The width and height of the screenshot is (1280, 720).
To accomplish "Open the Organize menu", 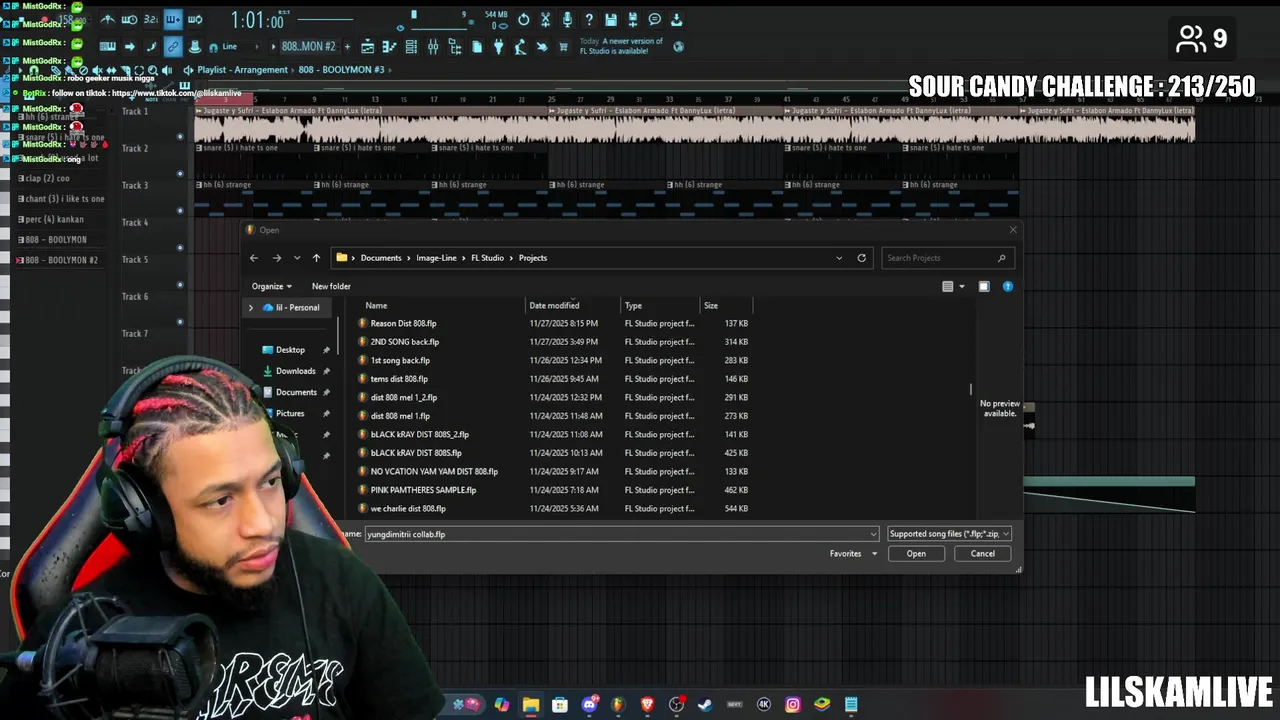I will tap(272, 286).
